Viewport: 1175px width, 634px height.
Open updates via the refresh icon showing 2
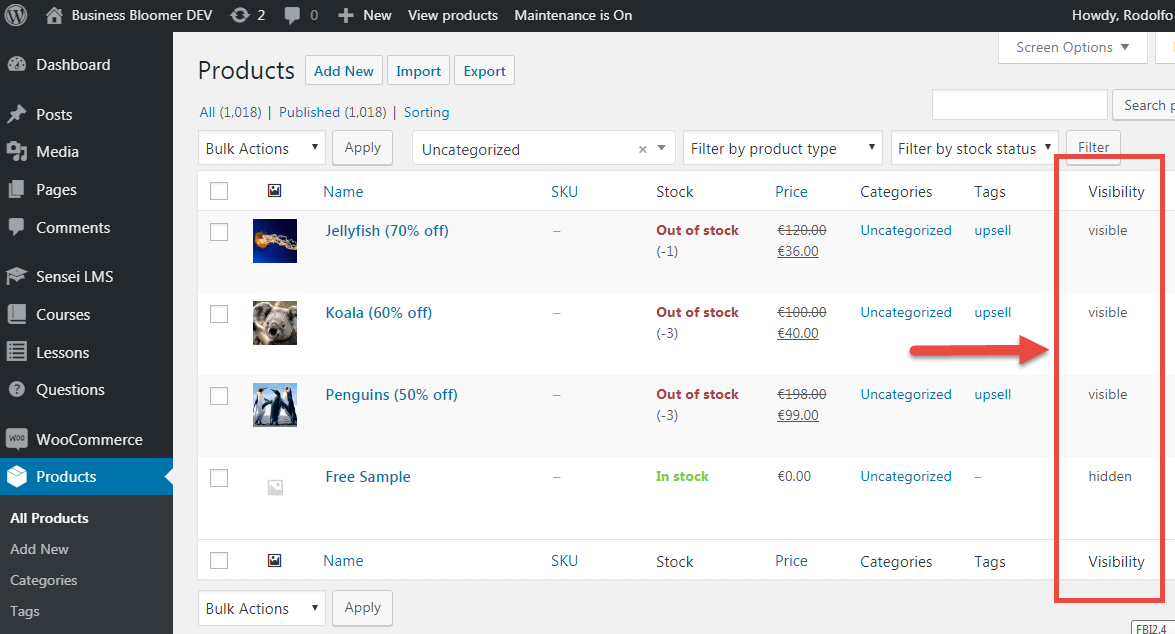(x=240, y=15)
